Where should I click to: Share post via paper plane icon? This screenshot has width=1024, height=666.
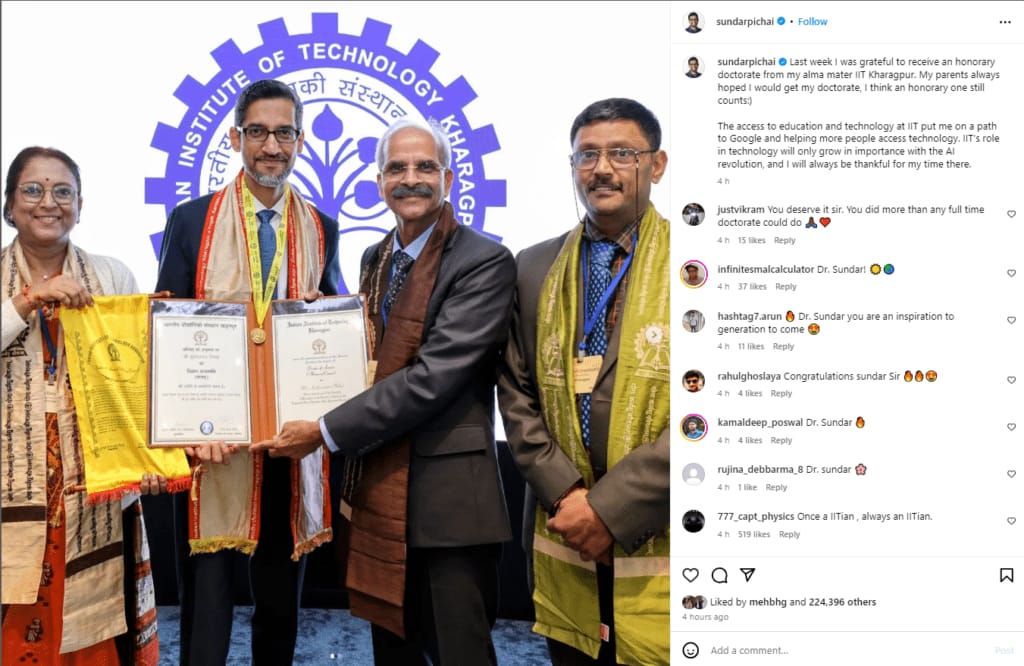747,575
